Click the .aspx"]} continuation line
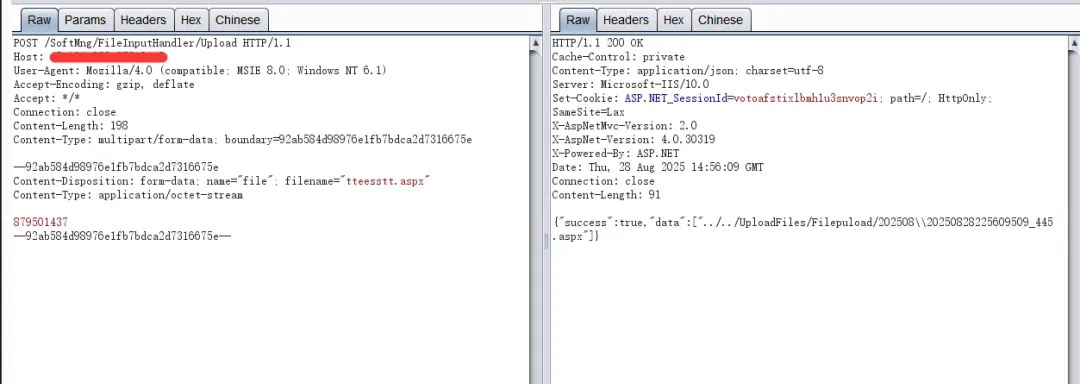The width and height of the screenshot is (1080, 384). tap(576, 235)
